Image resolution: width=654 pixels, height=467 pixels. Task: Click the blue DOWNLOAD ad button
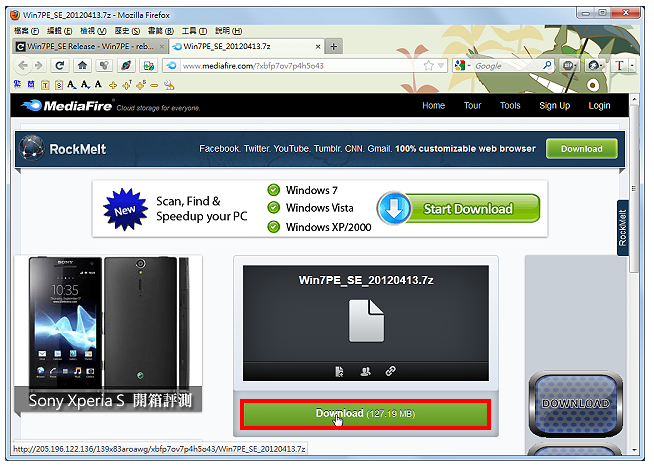pos(576,404)
